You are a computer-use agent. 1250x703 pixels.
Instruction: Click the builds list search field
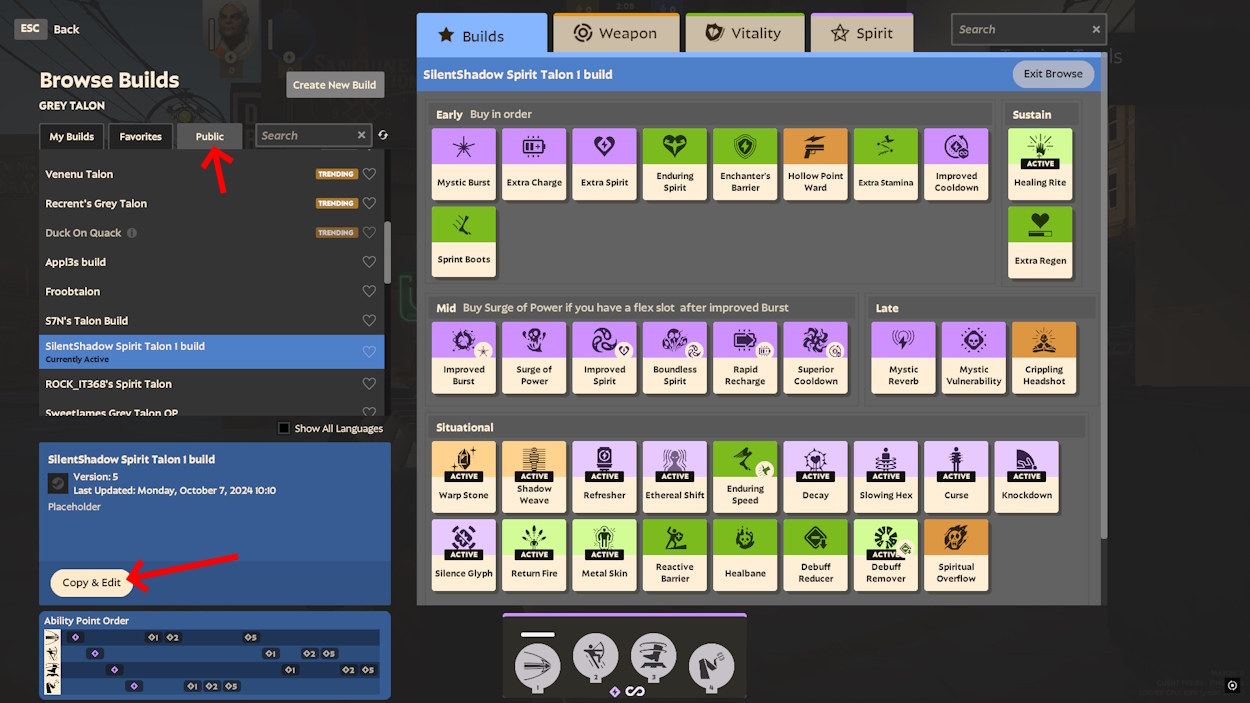(305, 136)
